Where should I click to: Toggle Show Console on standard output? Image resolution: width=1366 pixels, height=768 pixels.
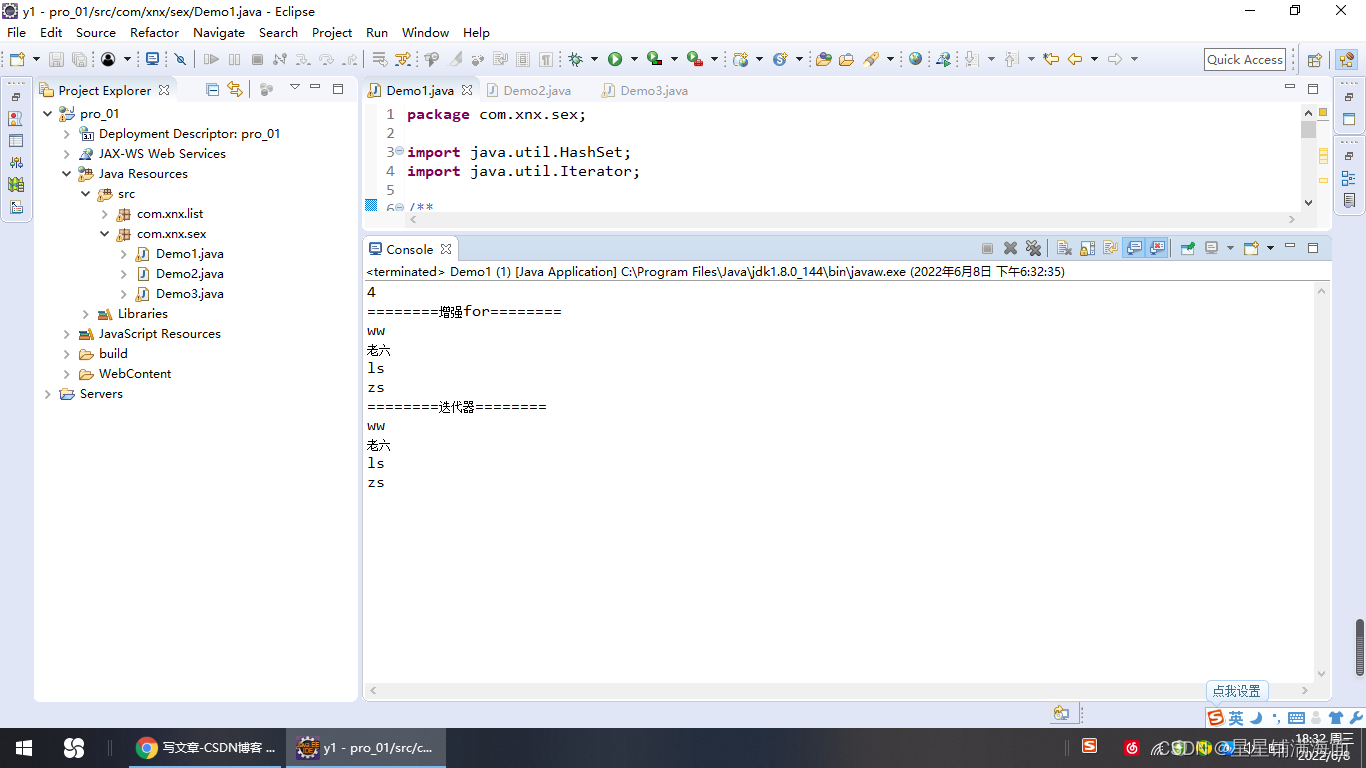coord(1134,248)
